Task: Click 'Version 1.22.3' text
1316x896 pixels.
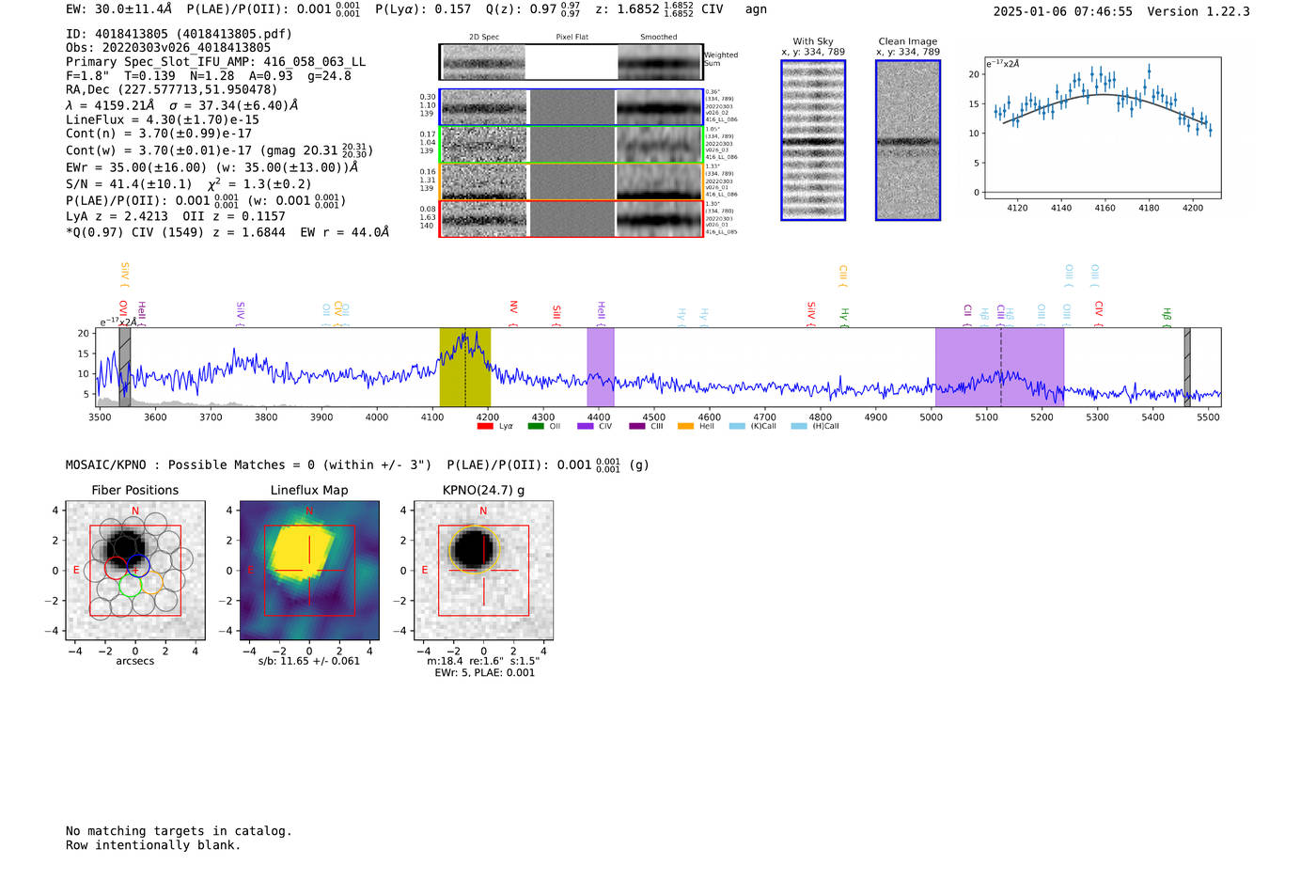Action: (1198, 11)
